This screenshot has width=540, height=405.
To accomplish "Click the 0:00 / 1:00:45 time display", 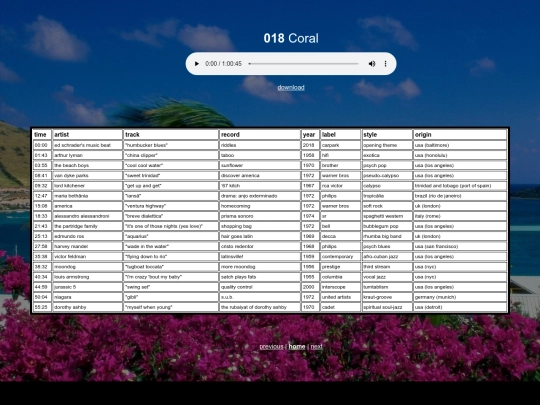I will (x=224, y=64).
